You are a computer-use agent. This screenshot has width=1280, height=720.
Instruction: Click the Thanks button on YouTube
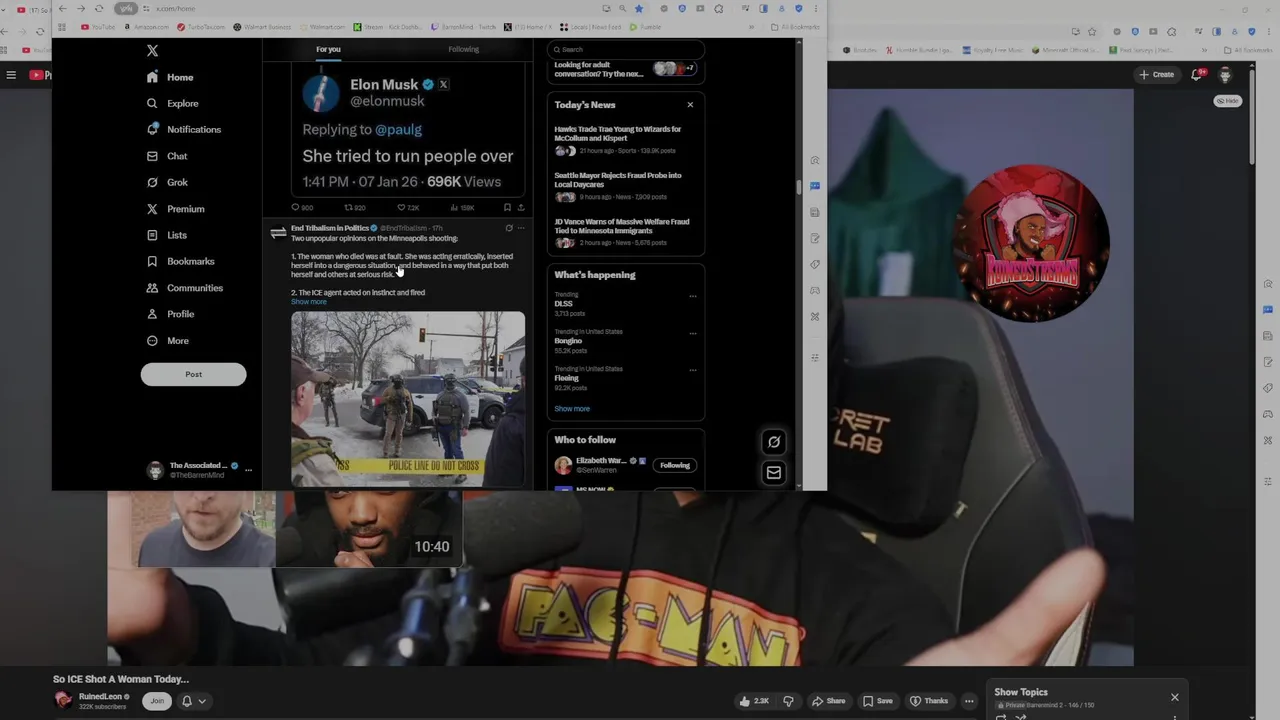point(929,701)
